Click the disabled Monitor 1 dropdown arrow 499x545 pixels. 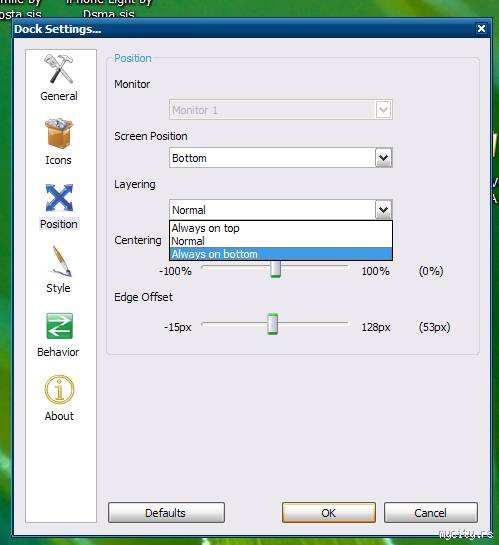383,110
